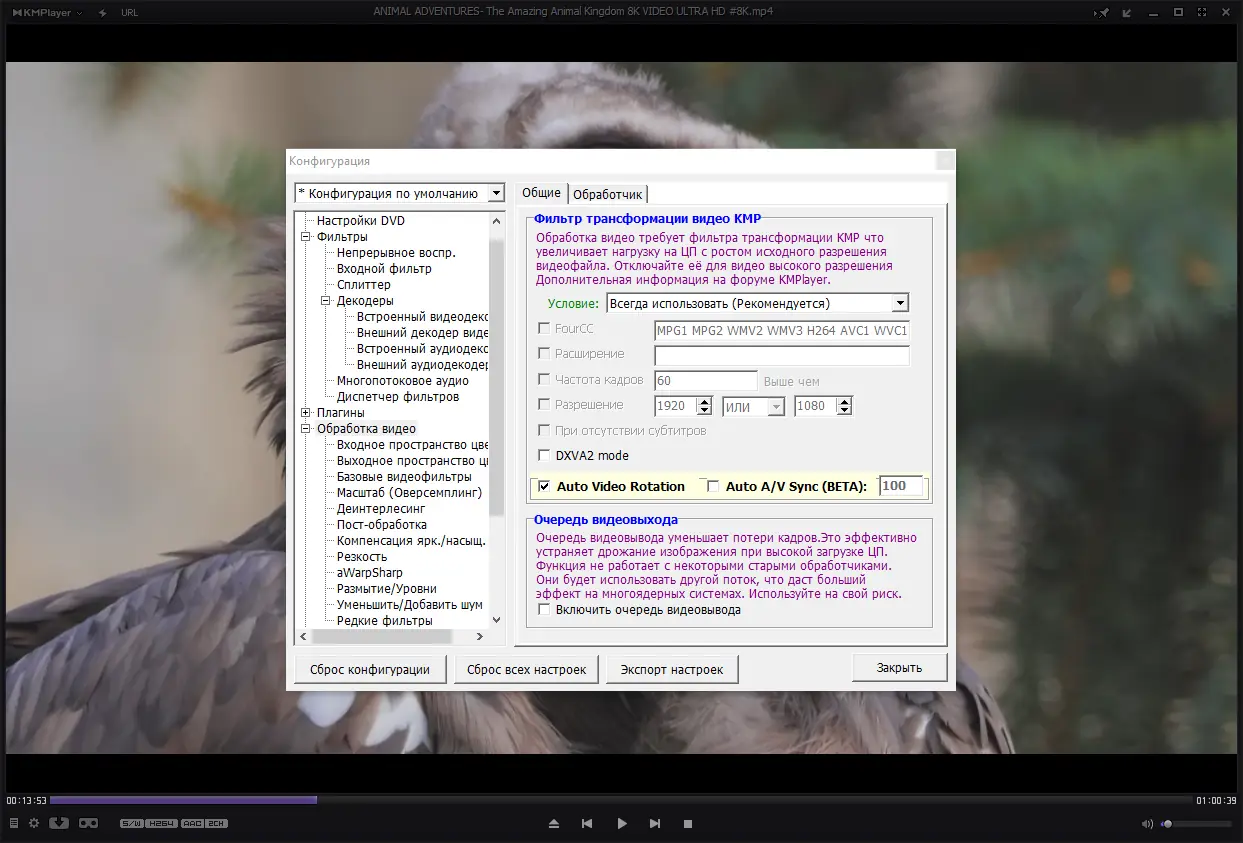Click the settings gear in bottom bar
This screenshot has width=1243, height=843.
[34, 823]
